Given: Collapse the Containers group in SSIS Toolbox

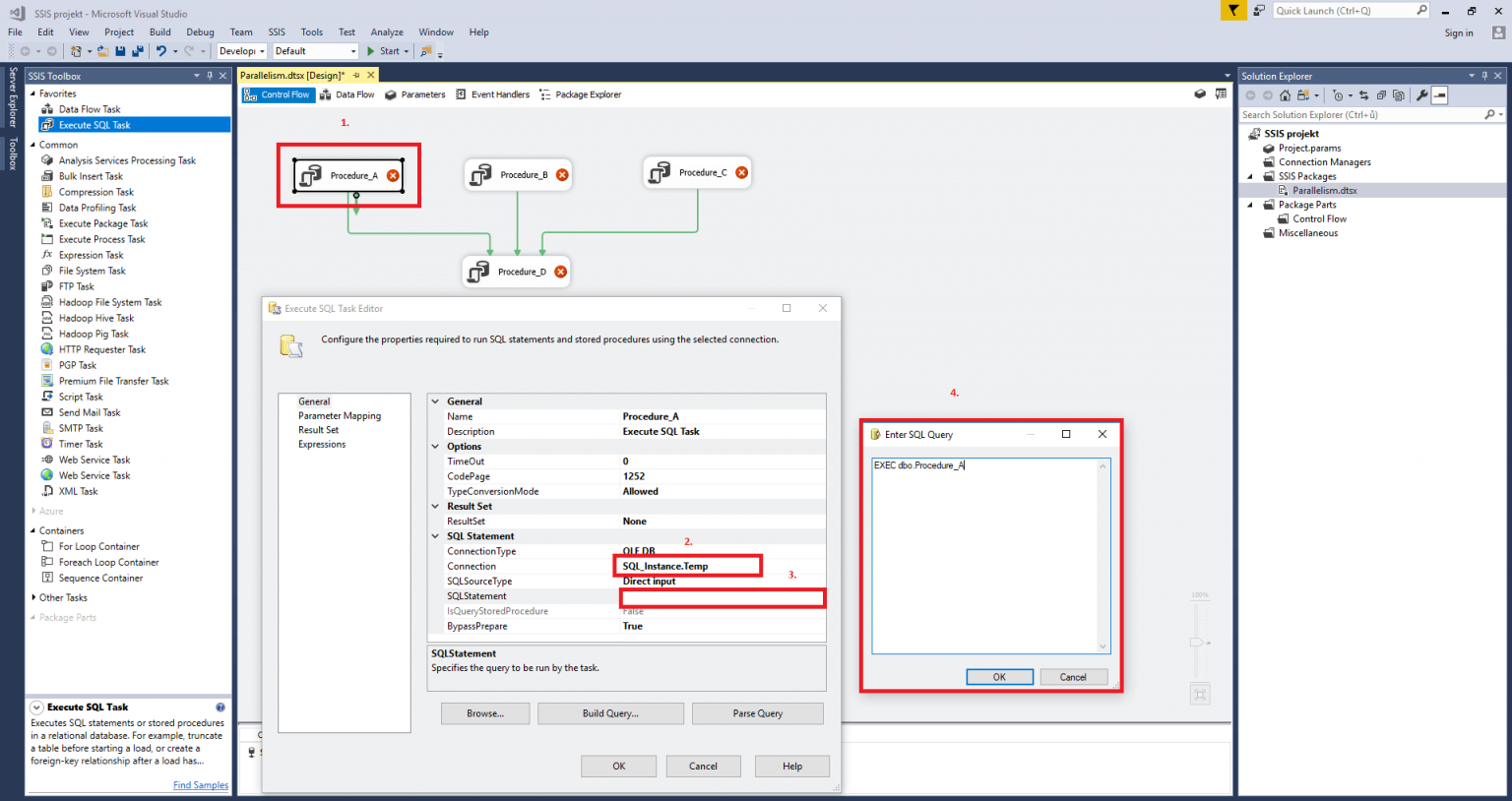Looking at the screenshot, I should click(33, 530).
